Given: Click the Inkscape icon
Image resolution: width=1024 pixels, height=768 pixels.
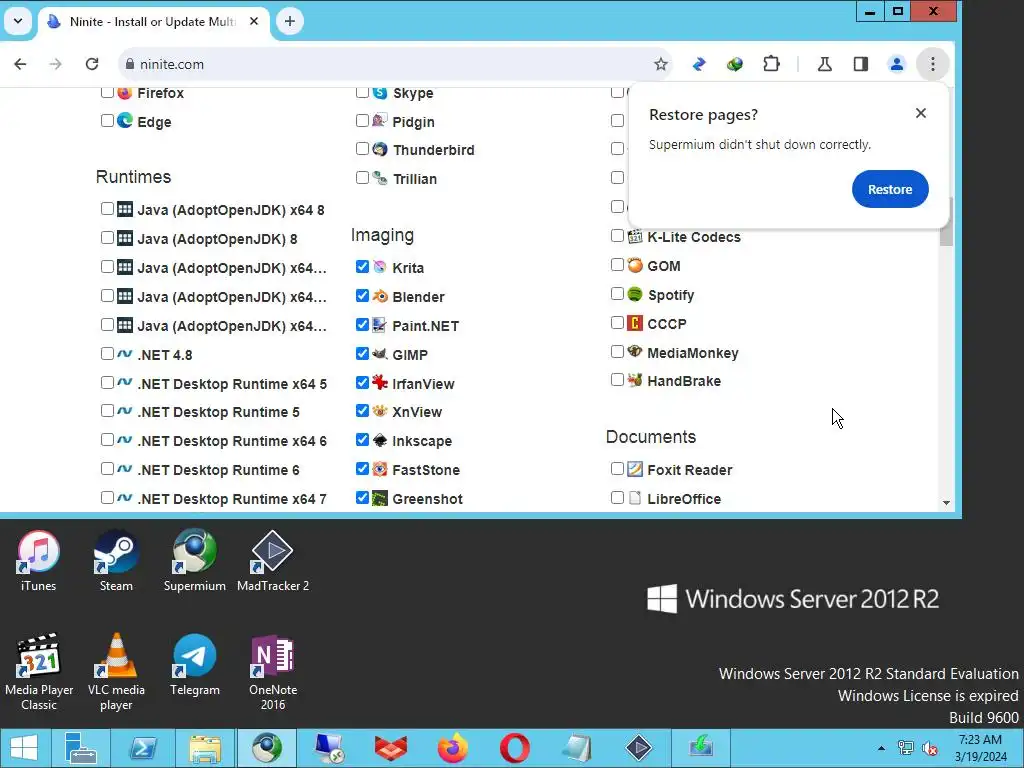Looking at the screenshot, I should (x=379, y=440).
